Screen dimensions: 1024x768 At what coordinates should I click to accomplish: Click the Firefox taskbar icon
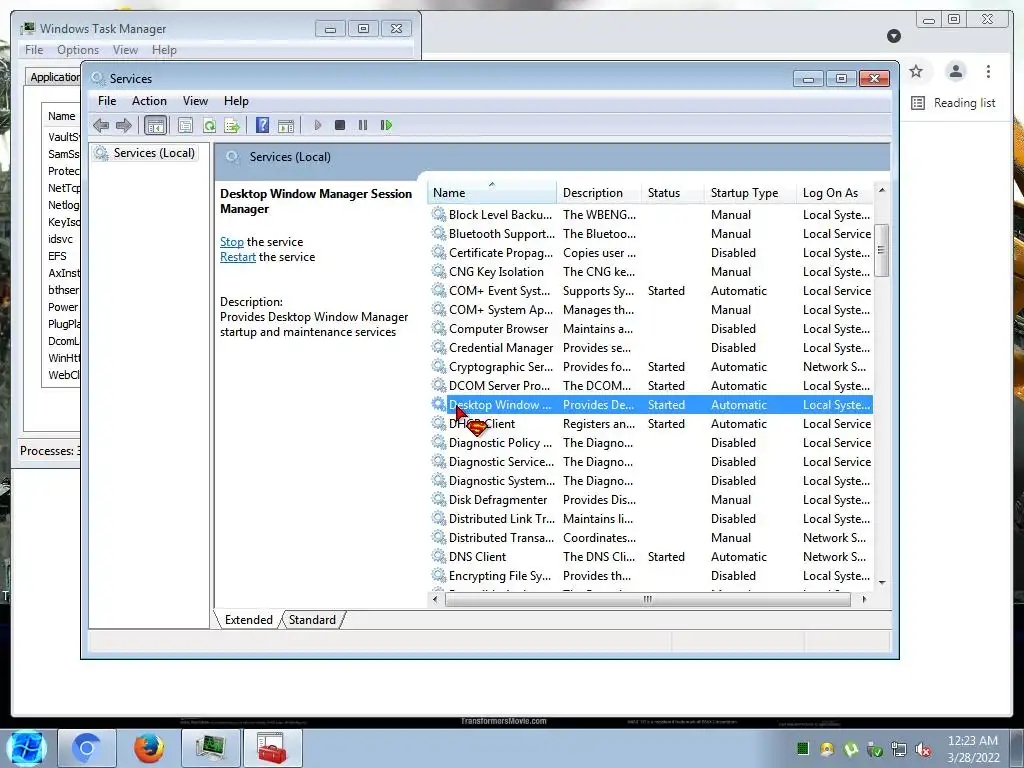pyautogui.click(x=149, y=748)
